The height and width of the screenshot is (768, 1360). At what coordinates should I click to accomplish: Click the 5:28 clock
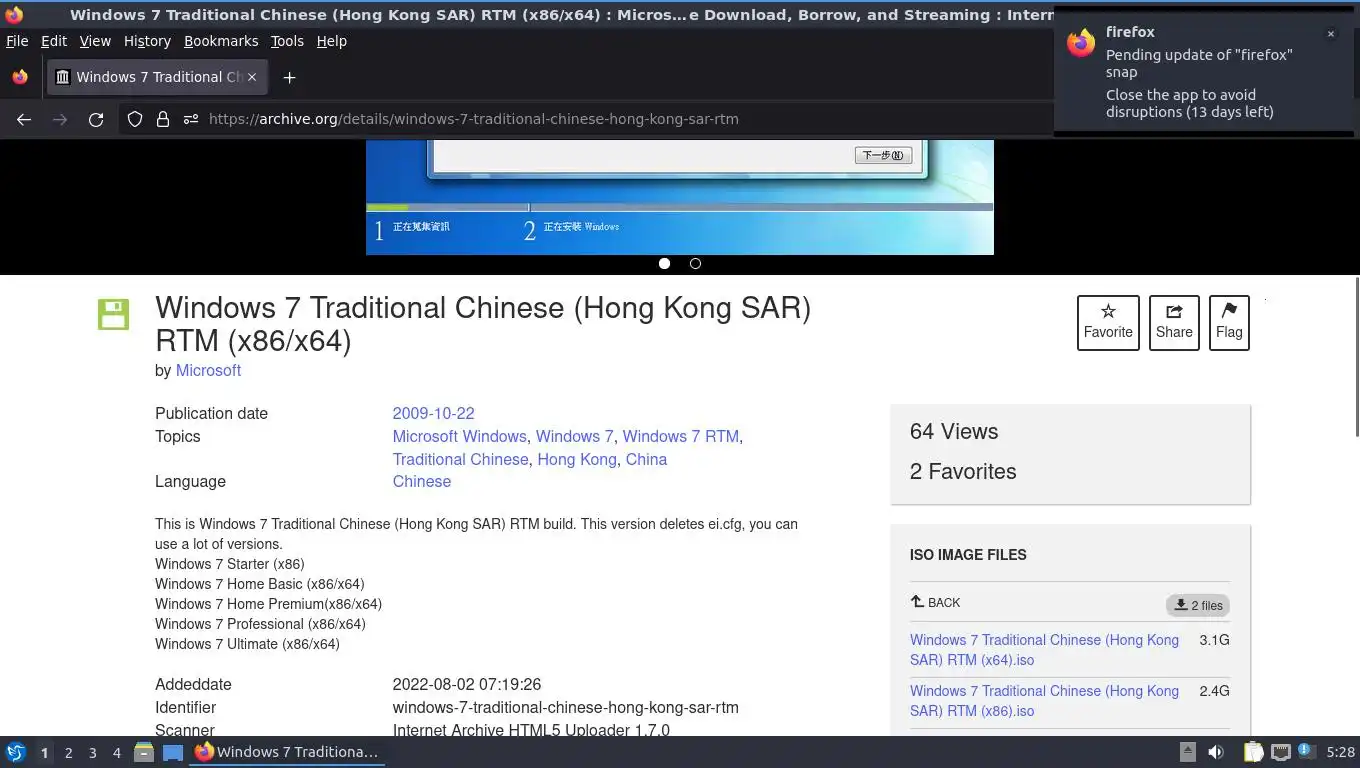point(1340,752)
